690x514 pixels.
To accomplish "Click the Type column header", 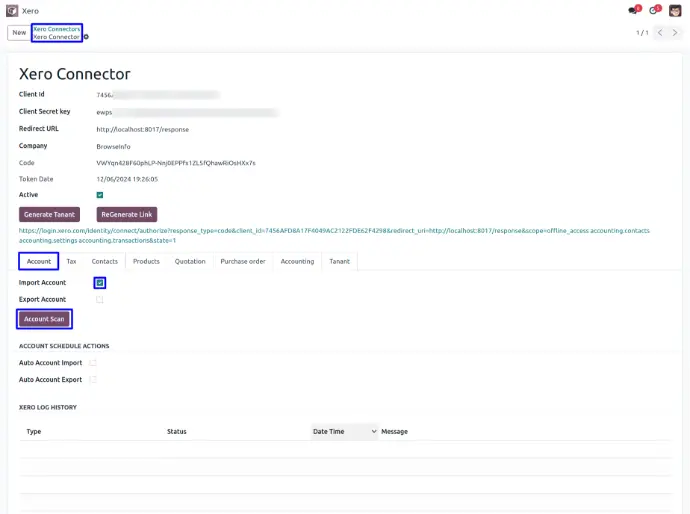I will pos(33,432).
